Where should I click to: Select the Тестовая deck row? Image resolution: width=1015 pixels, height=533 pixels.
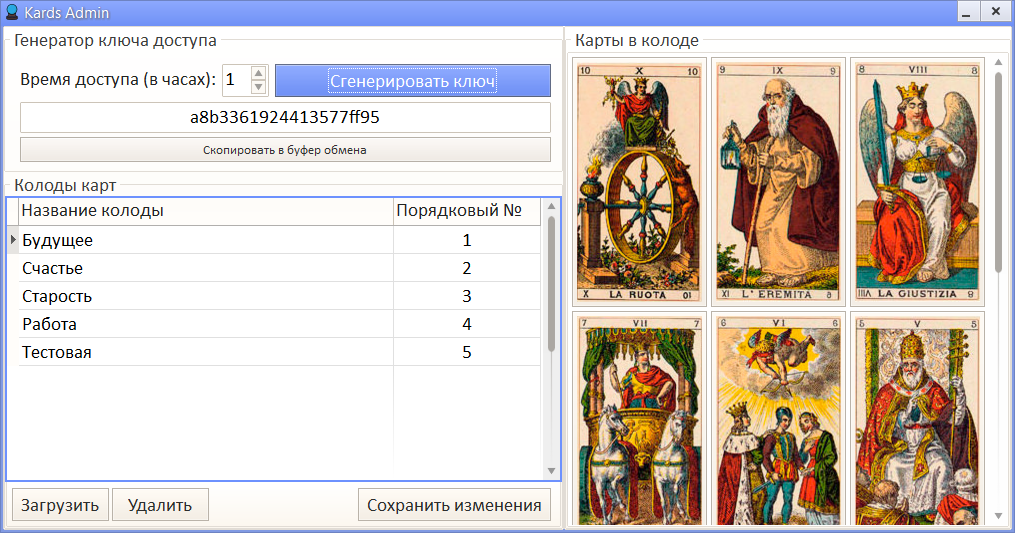pos(280,352)
